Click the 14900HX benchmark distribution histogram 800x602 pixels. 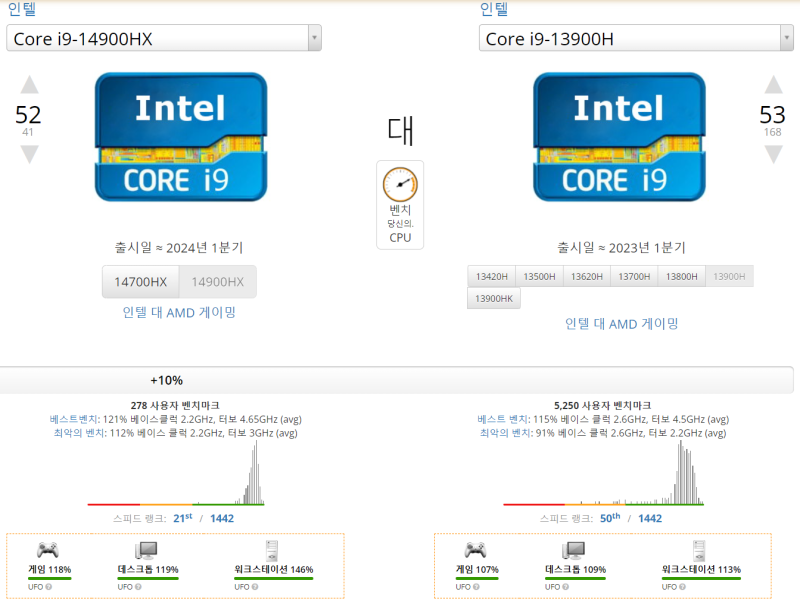pyautogui.click(x=176, y=473)
